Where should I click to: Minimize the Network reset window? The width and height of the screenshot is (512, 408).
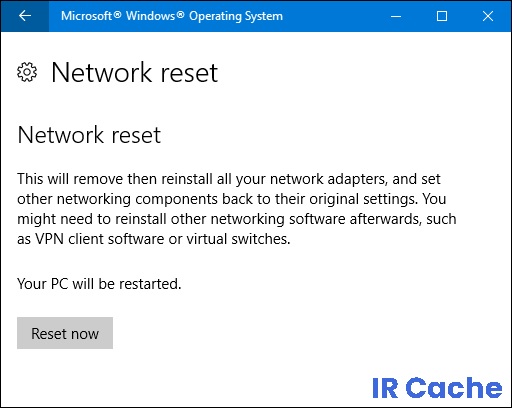[396, 16]
